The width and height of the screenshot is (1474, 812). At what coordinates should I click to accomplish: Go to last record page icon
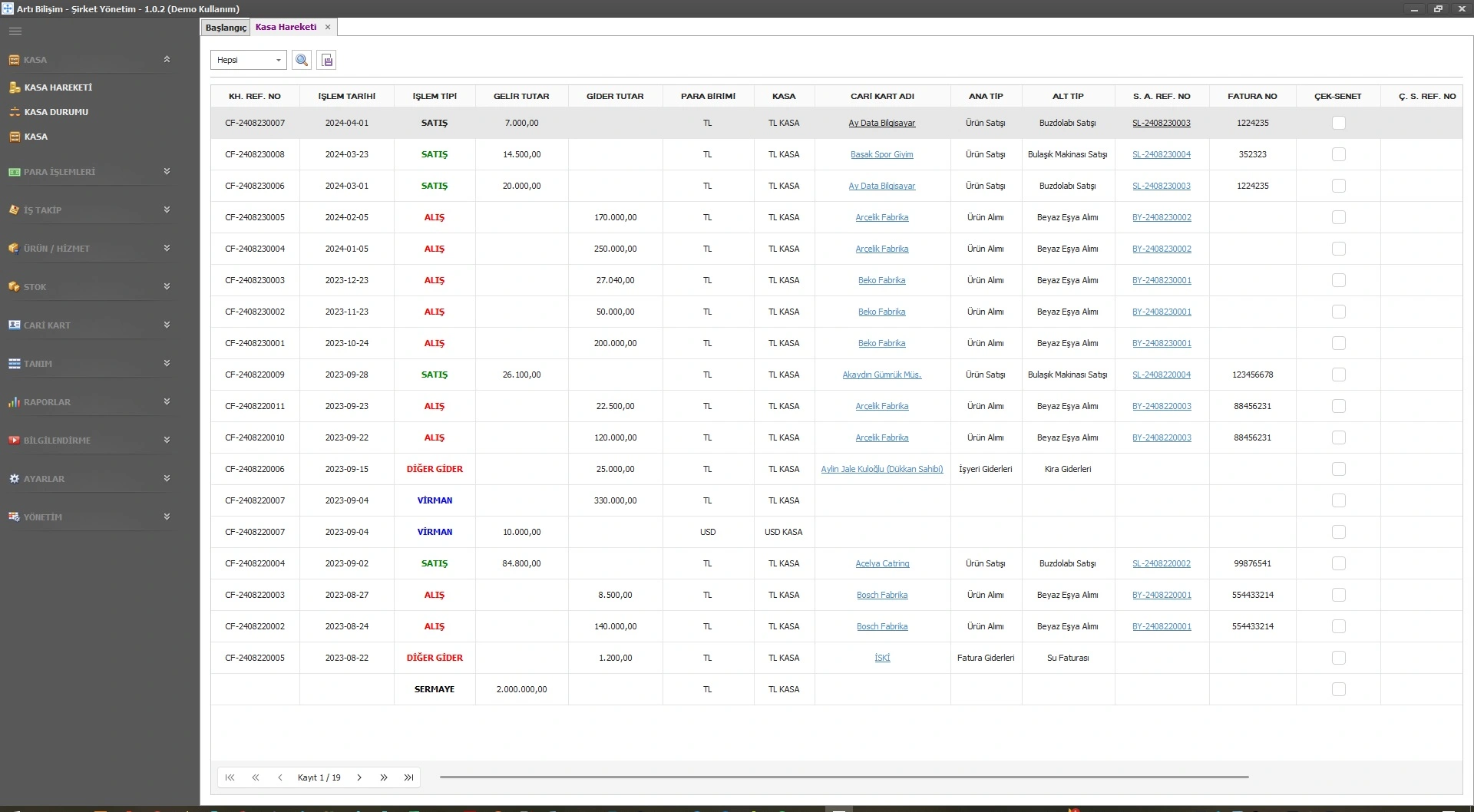408,777
